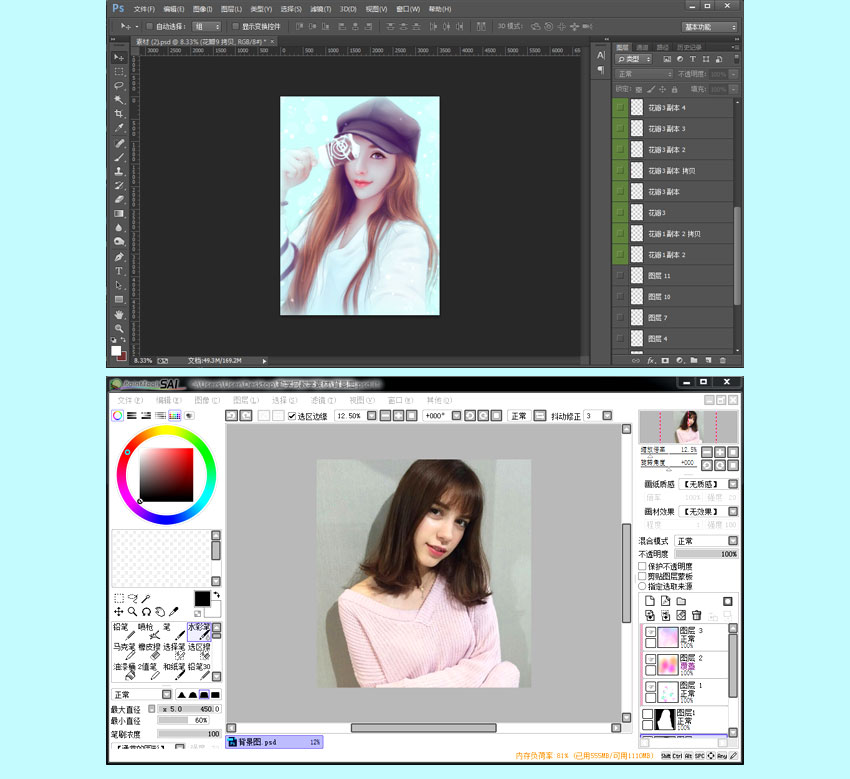
Task: Toggle visibility of layer 图层 11
Action: (x=620, y=276)
